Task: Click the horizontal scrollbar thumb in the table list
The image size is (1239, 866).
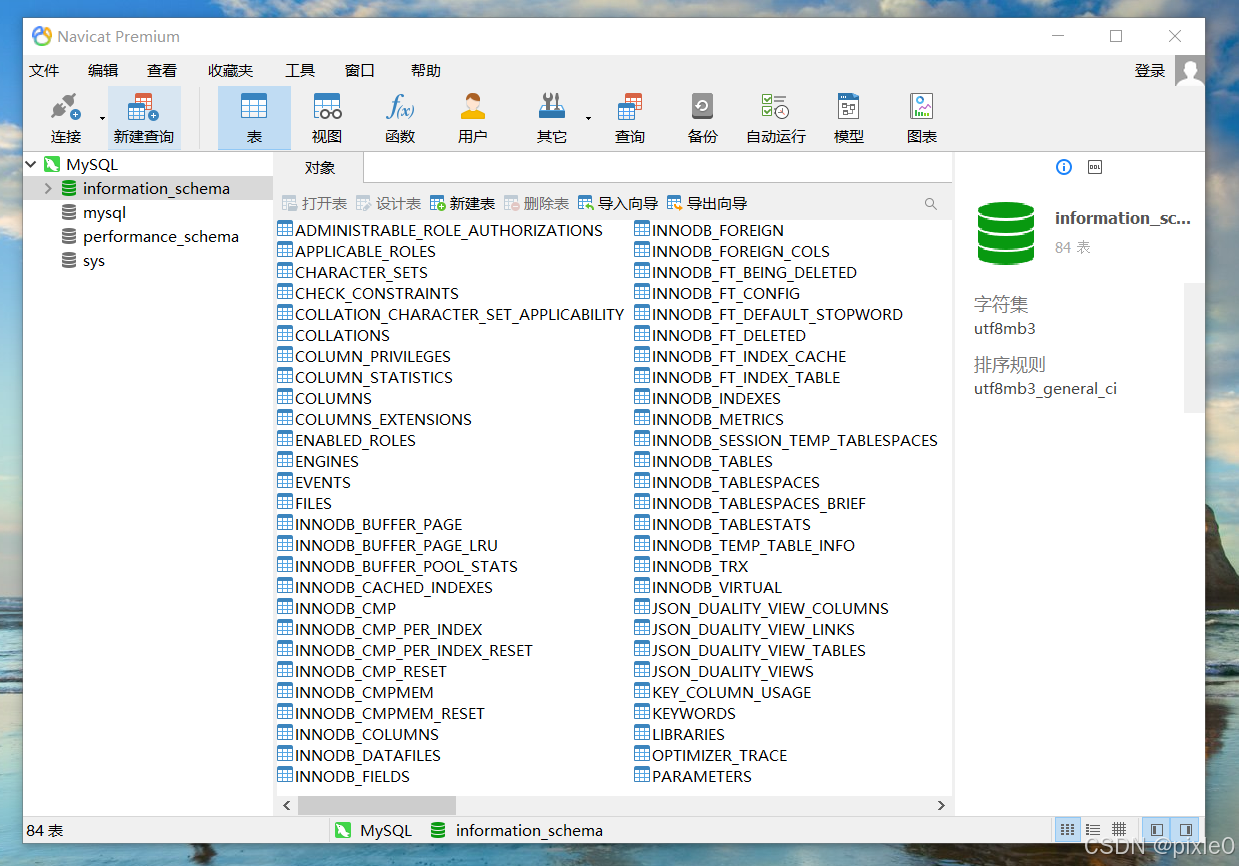Action: [x=376, y=805]
